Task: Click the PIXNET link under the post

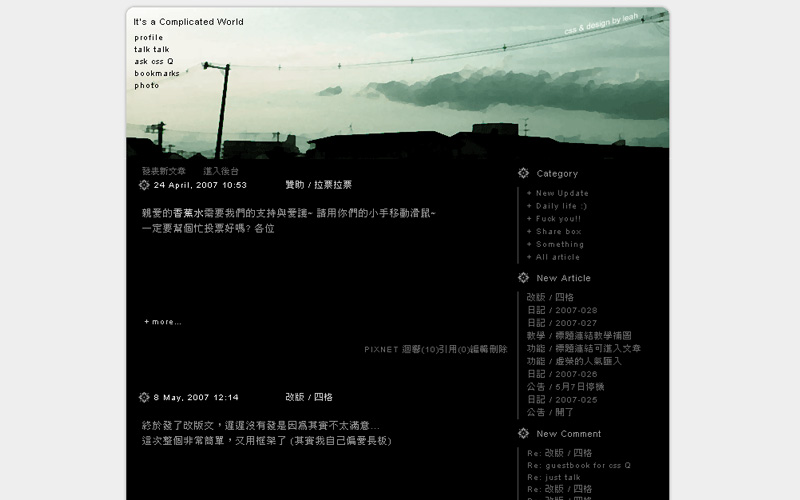Action: 381,349
